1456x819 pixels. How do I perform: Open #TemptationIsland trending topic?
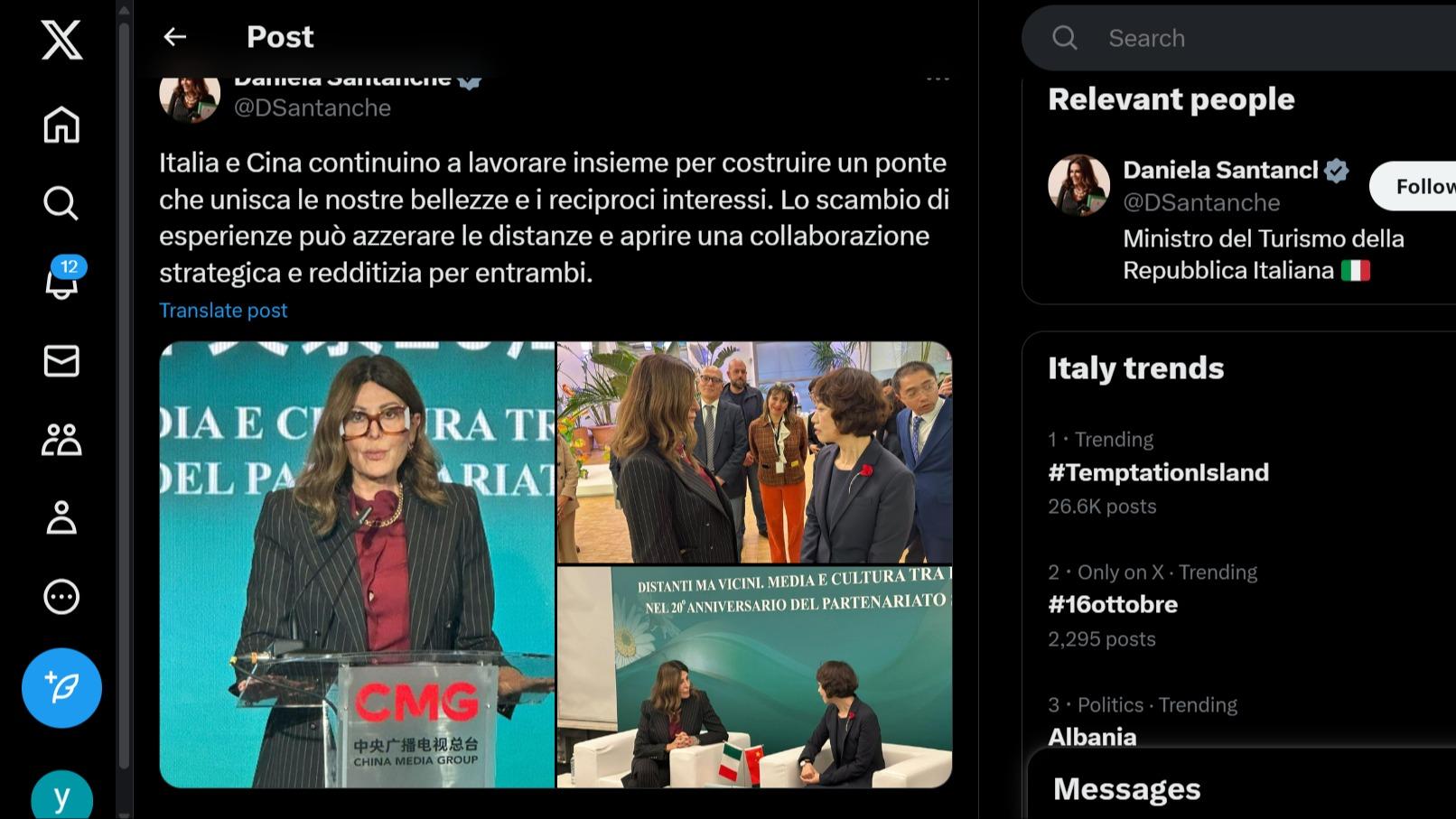(x=1158, y=472)
